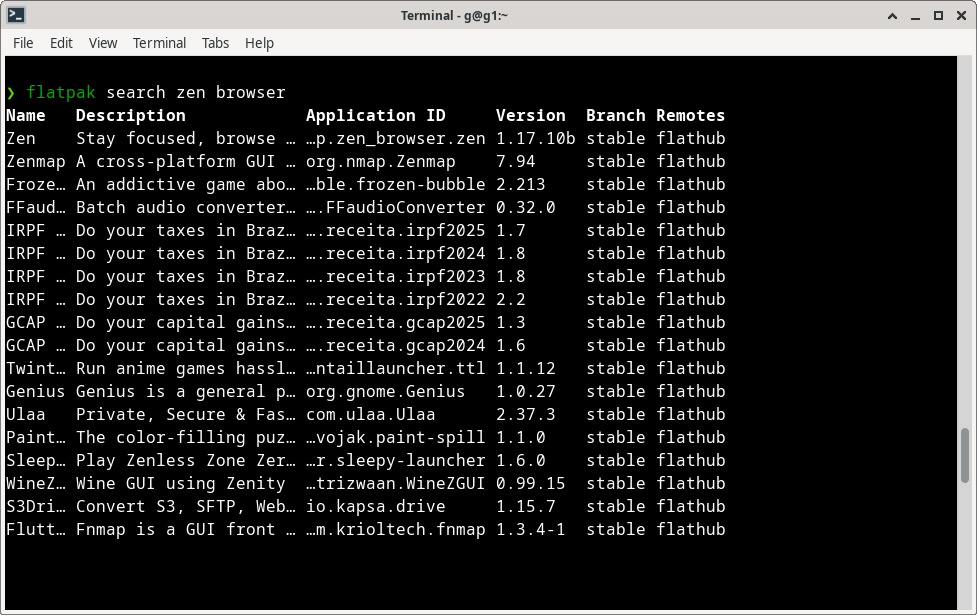977x615 pixels.
Task: Click '…r.sleepy-launcher' application ID
Action: tap(396, 461)
